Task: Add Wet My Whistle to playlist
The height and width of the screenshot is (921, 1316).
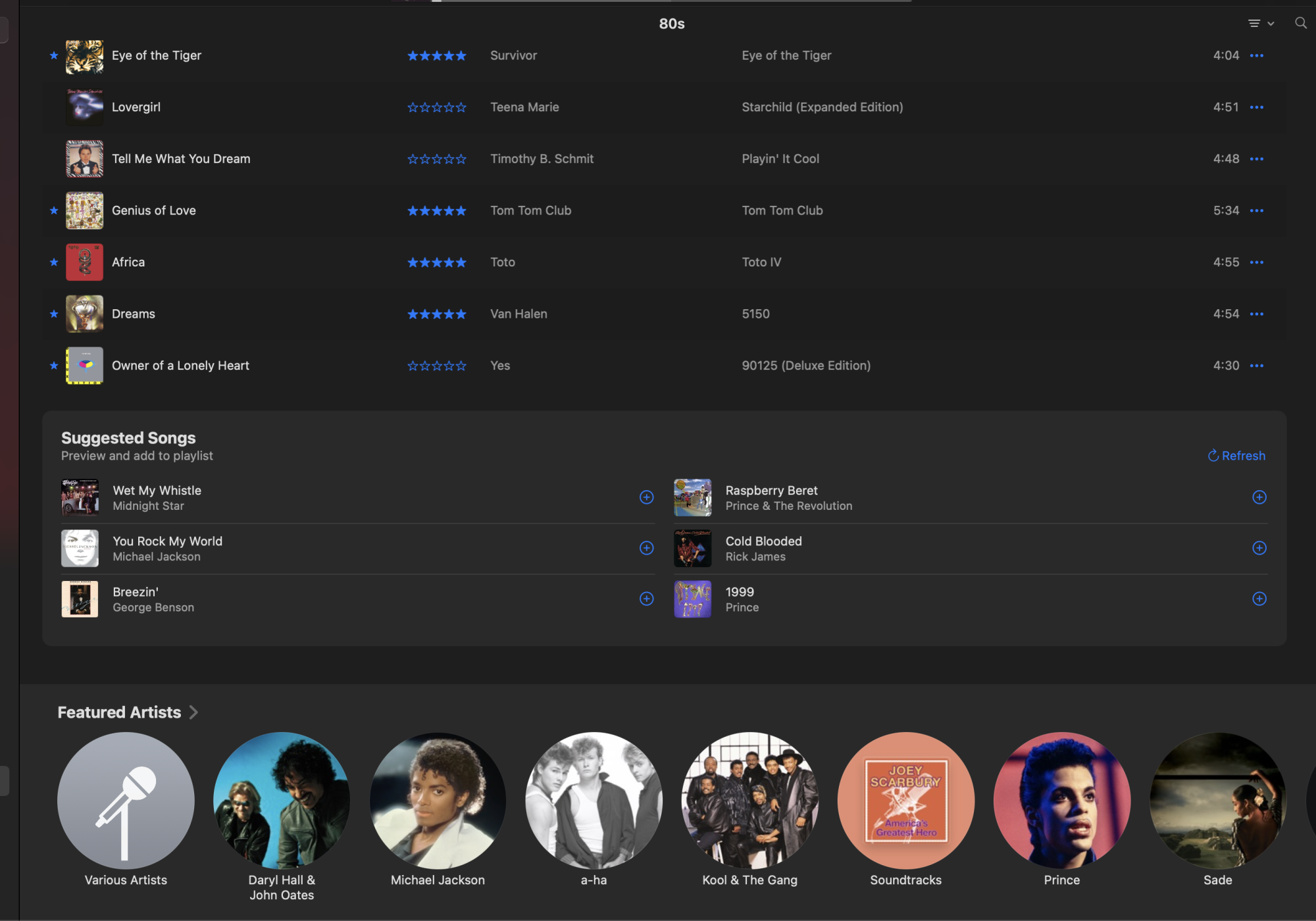Action: [x=646, y=497]
